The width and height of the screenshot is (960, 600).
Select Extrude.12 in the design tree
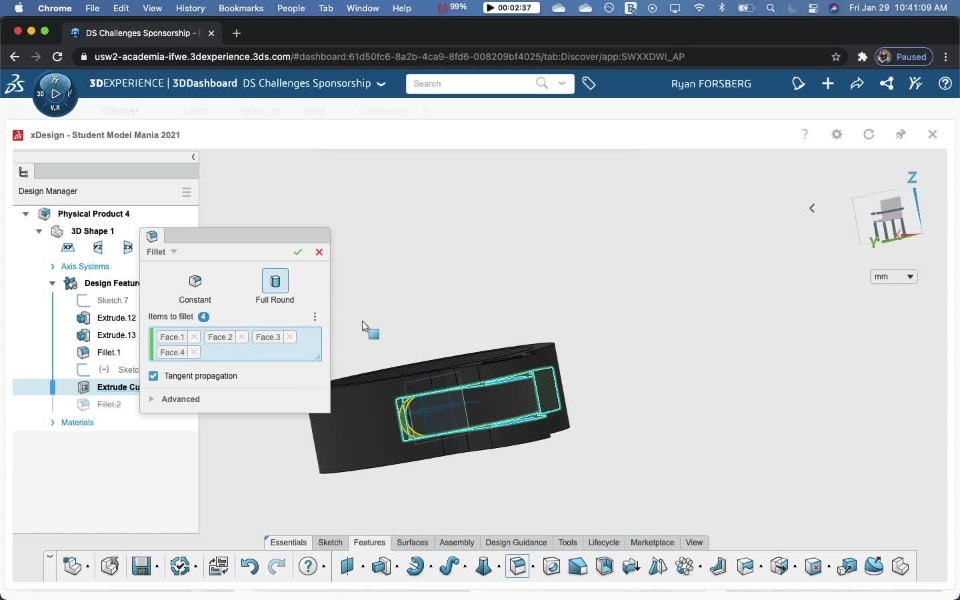(116, 318)
